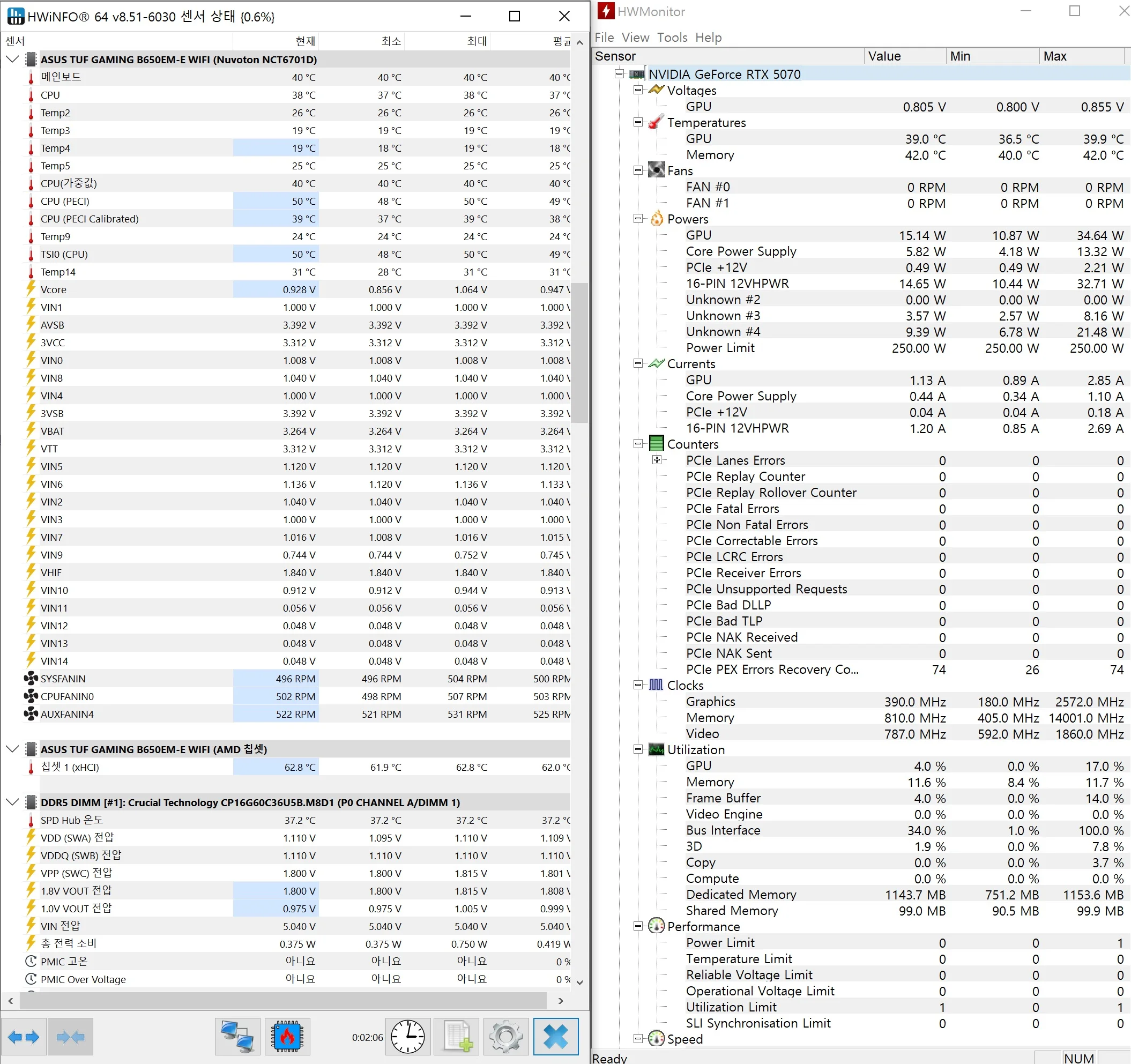Image resolution: width=1131 pixels, height=1064 pixels.
Task: Click SYSFANIN fan icon in HWiNFO
Action: click(31, 678)
